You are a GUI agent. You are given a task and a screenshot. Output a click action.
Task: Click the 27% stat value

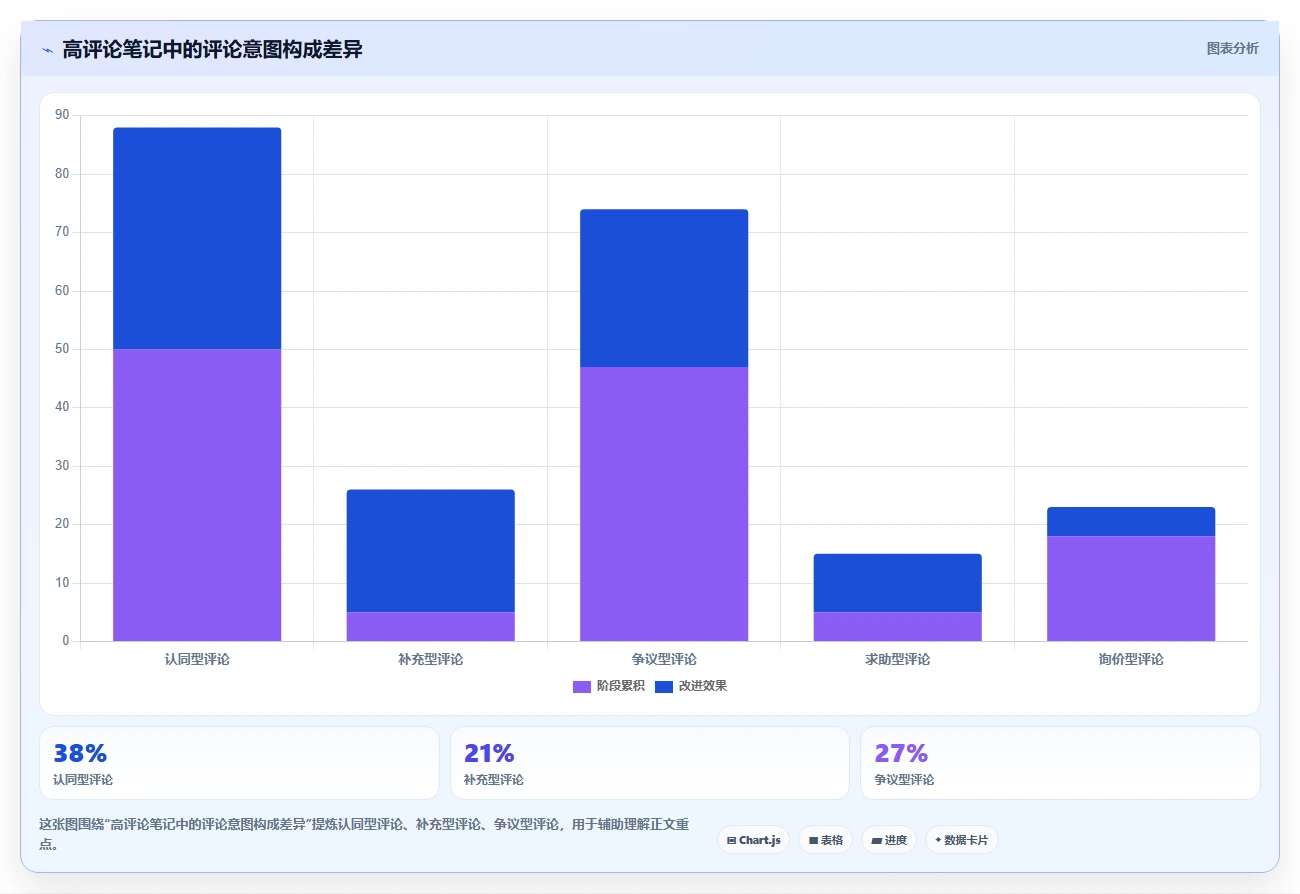click(x=901, y=753)
